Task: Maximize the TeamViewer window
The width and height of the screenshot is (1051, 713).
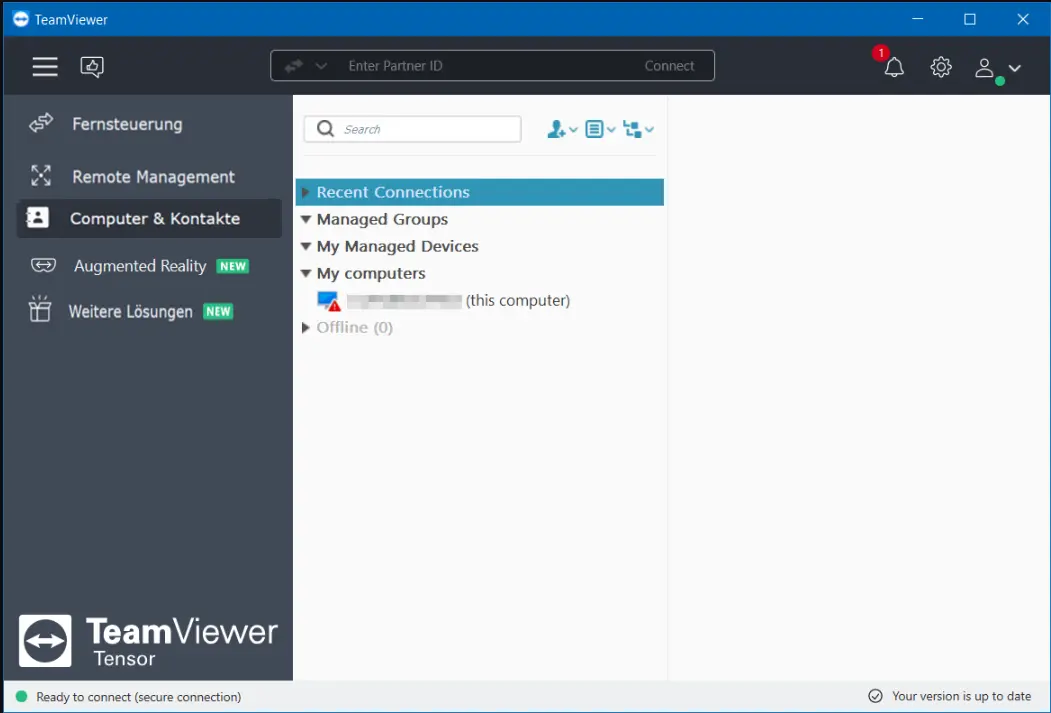Action: click(x=970, y=19)
